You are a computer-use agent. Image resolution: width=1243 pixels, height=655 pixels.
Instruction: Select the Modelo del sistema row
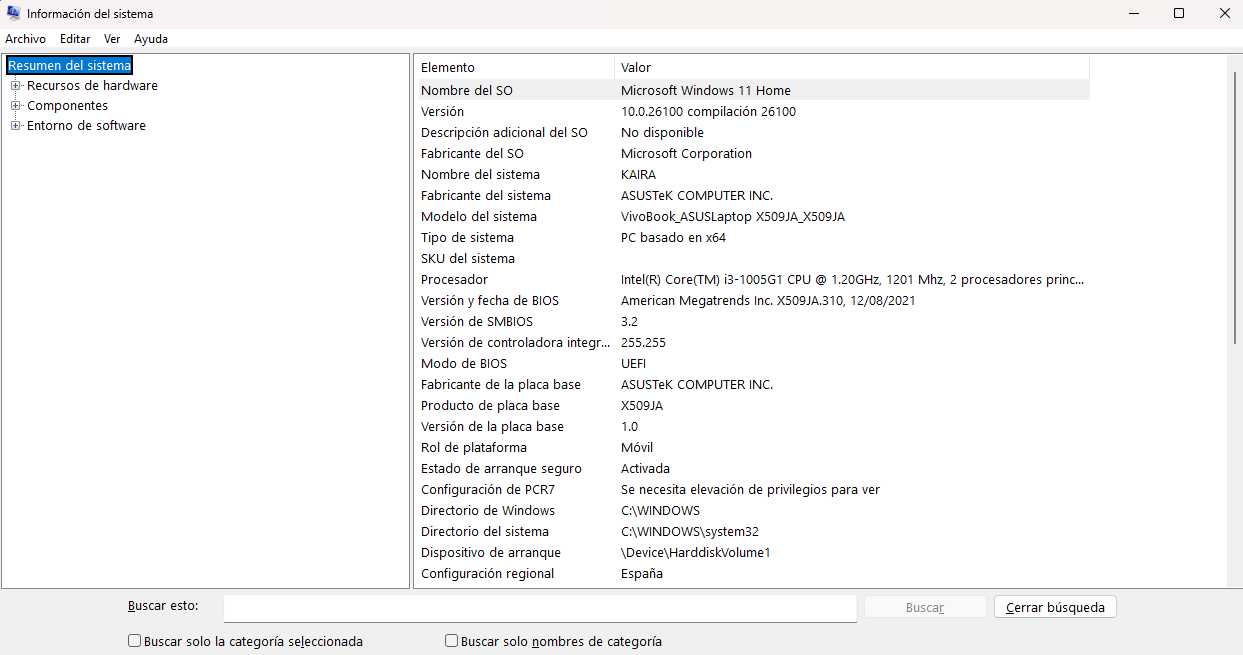[x=752, y=216]
